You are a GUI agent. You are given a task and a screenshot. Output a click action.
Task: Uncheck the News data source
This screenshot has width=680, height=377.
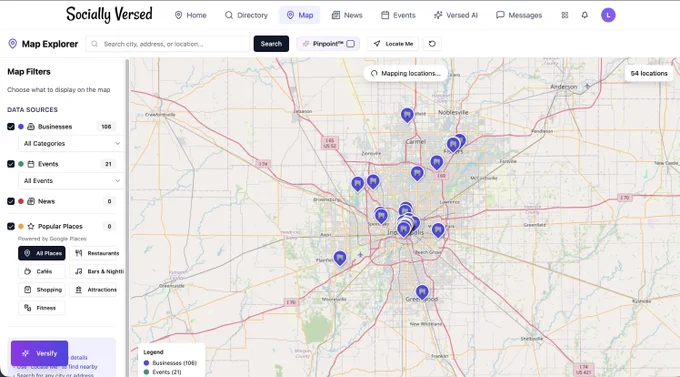pyautogui.click(x=11, y=201)
